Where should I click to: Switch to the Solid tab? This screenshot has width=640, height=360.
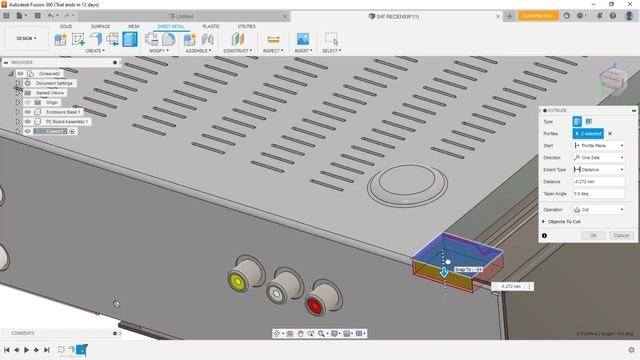point(66,26)
